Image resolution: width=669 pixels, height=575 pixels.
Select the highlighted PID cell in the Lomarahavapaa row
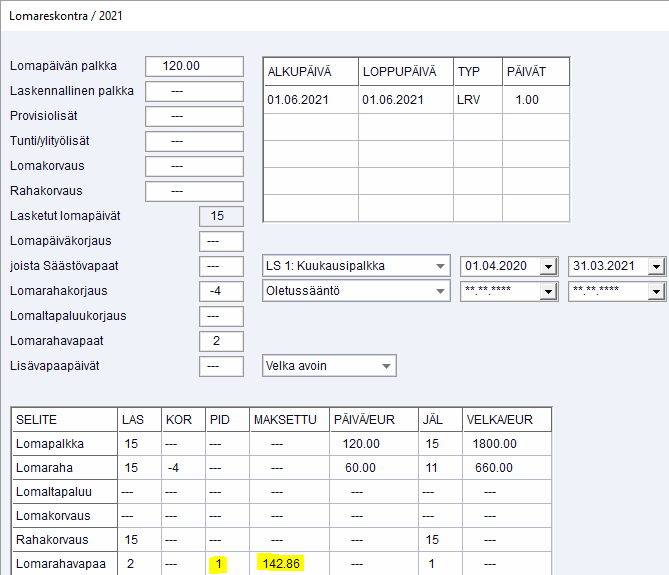coord(217,563)
